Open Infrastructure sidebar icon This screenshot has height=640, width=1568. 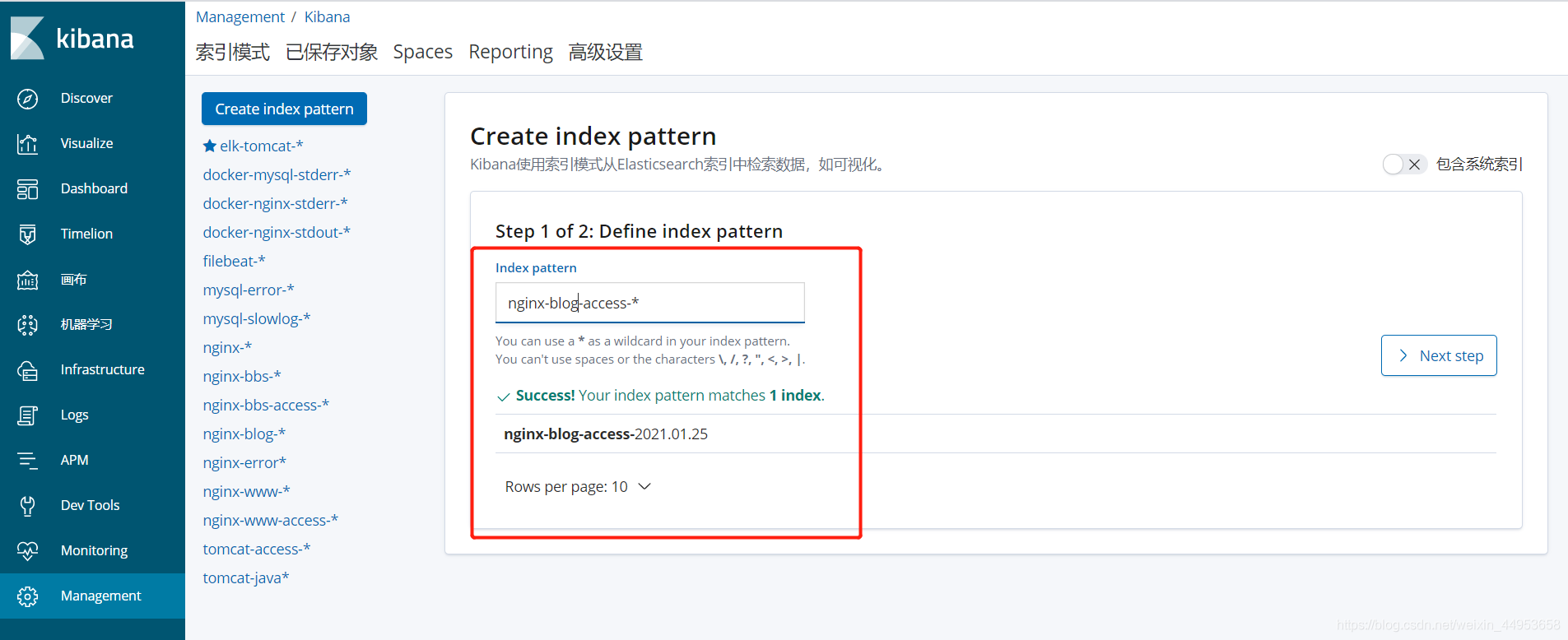27,370
